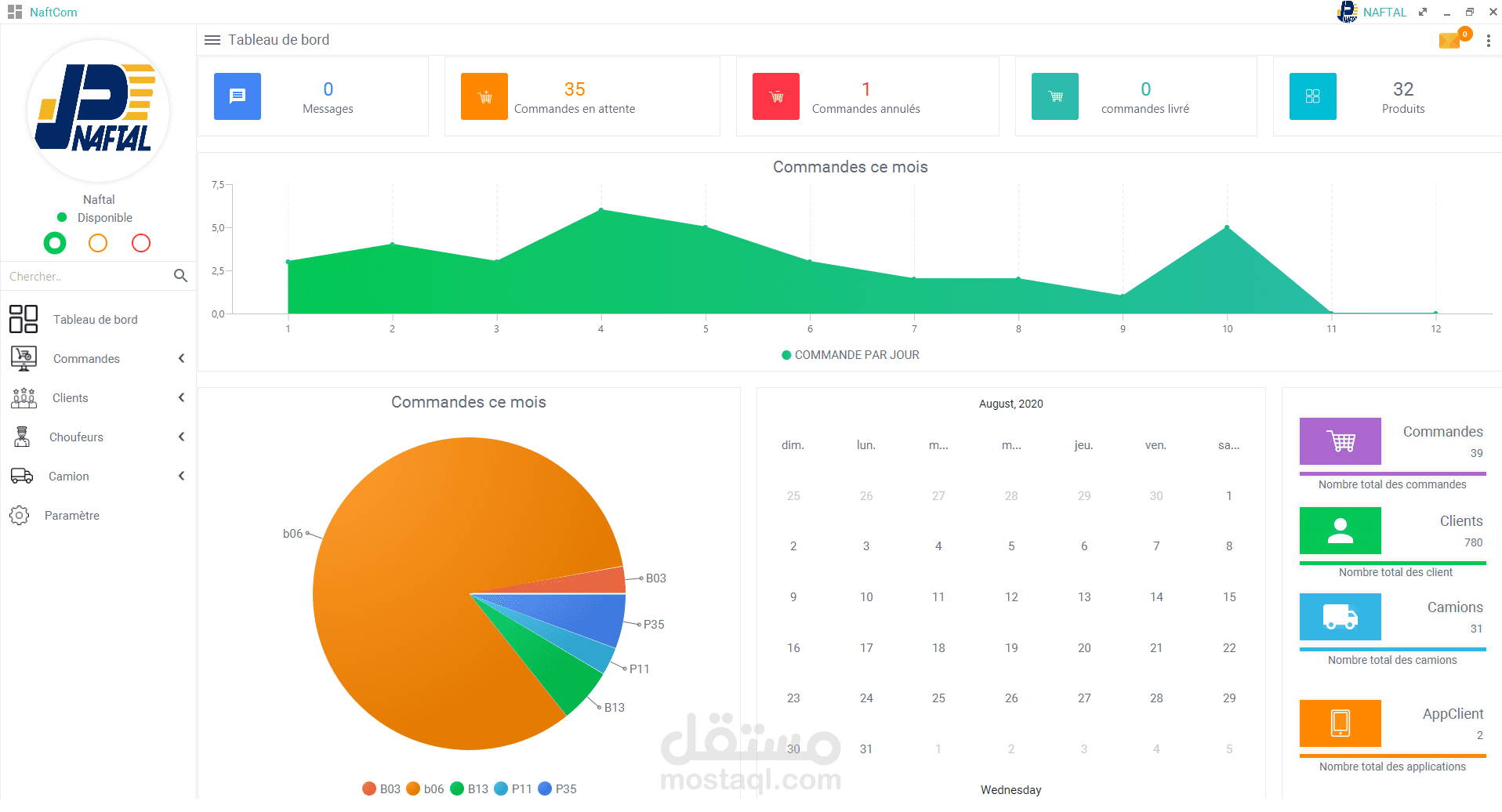
Task: Click the green Clients person tile icon
Action: 1341,531
